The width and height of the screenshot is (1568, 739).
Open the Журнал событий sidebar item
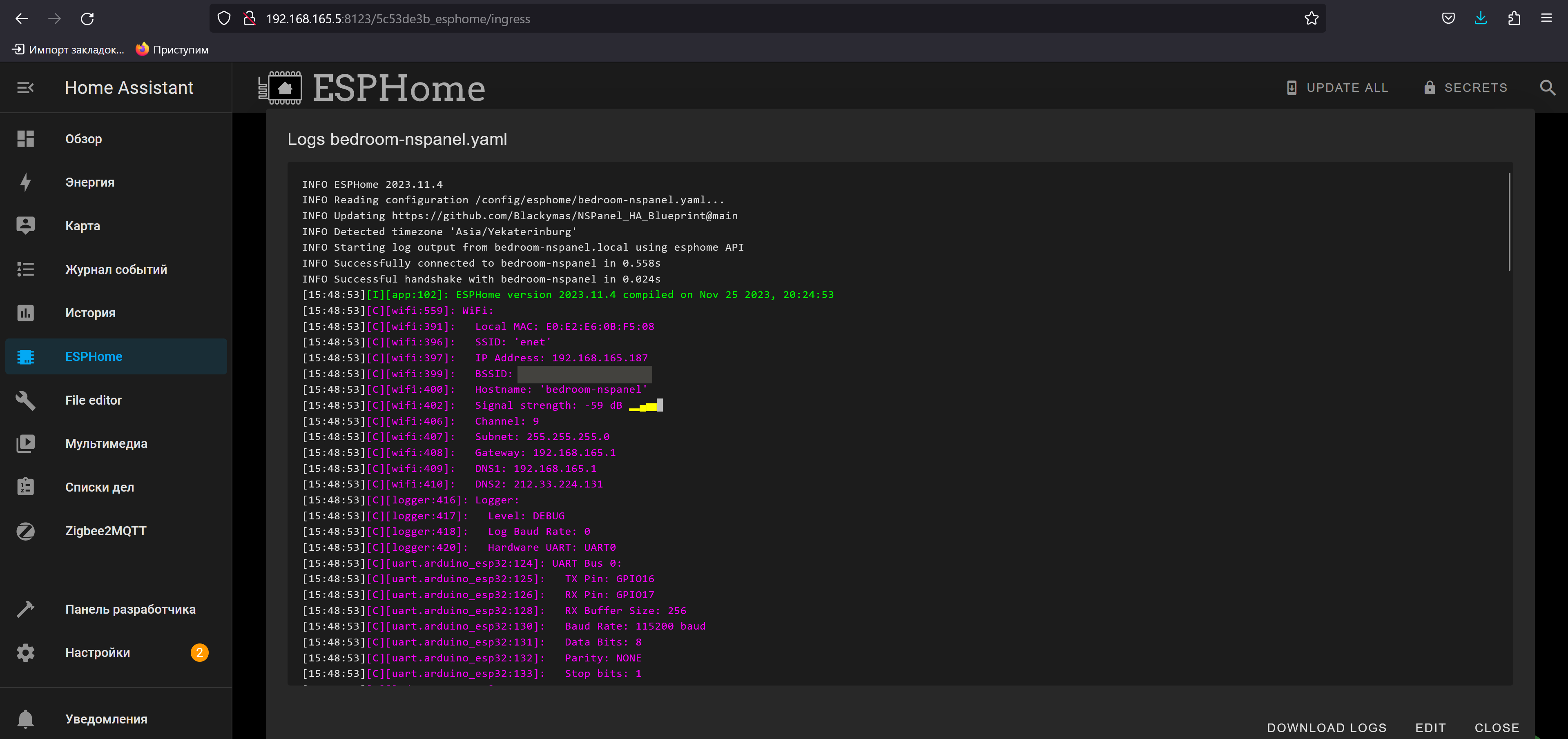click(116, 269)
